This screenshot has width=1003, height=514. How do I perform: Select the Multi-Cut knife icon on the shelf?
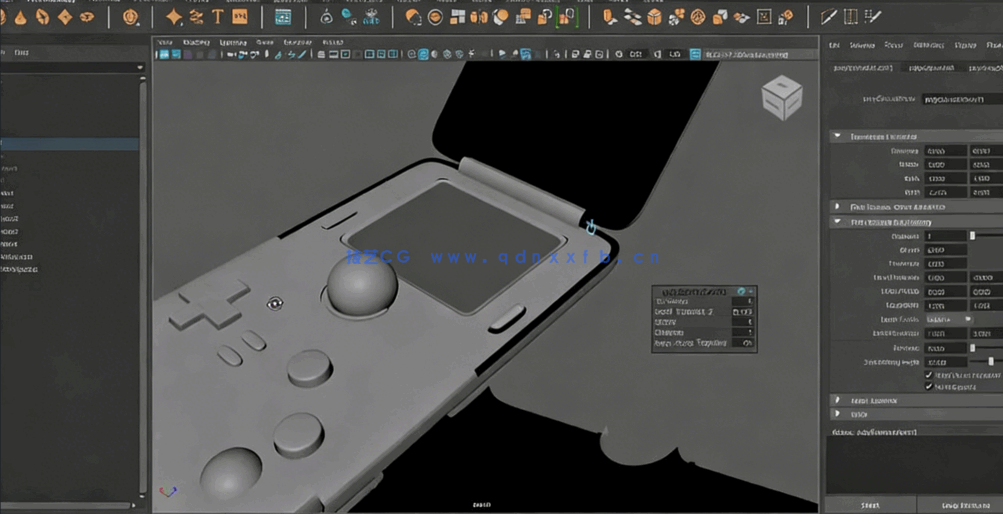[828, 17]
